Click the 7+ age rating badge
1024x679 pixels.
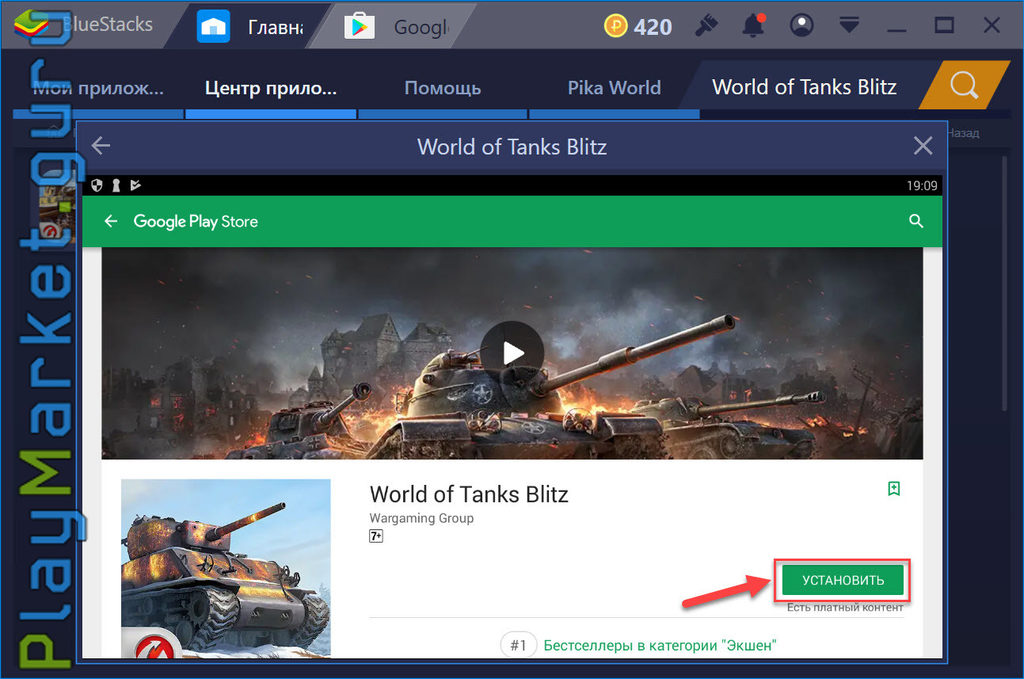coord(376,536)
